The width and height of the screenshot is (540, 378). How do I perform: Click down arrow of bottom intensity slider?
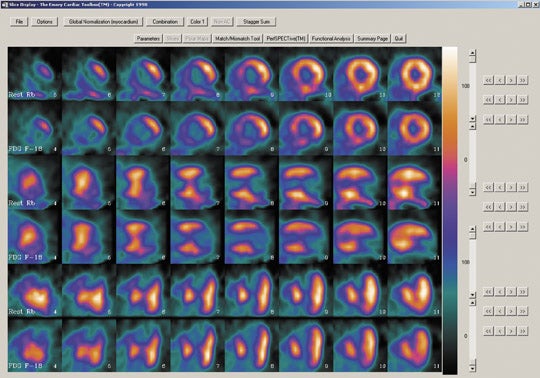(473, 368)
